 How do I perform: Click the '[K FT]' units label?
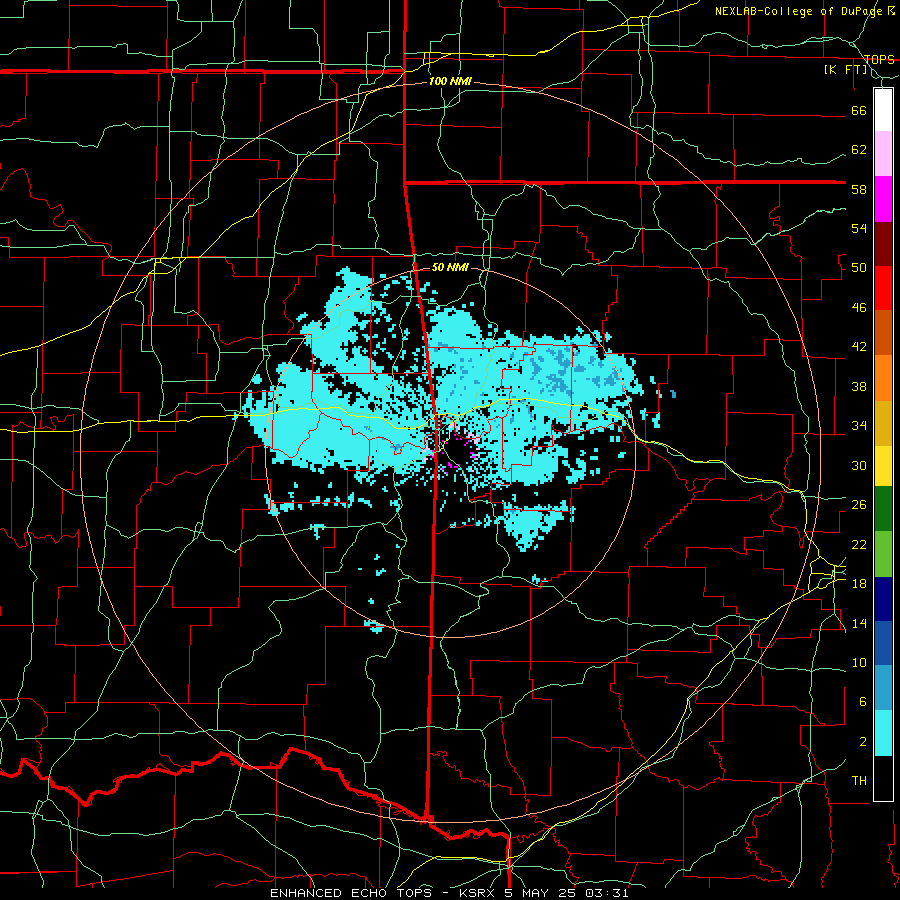tap(845, 69)
